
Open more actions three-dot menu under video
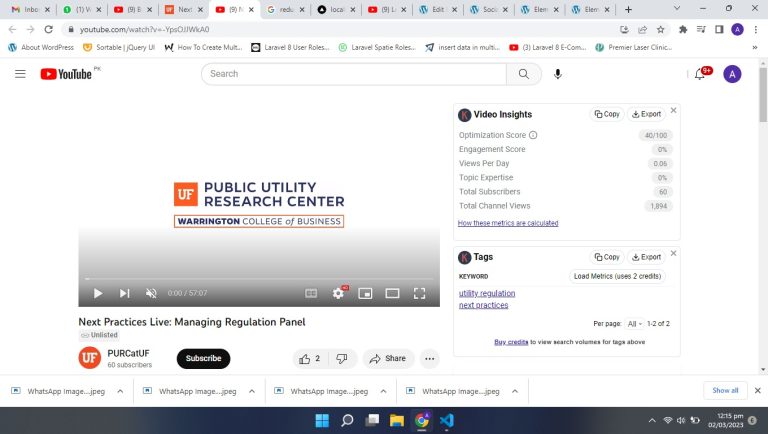click(430, 359)
